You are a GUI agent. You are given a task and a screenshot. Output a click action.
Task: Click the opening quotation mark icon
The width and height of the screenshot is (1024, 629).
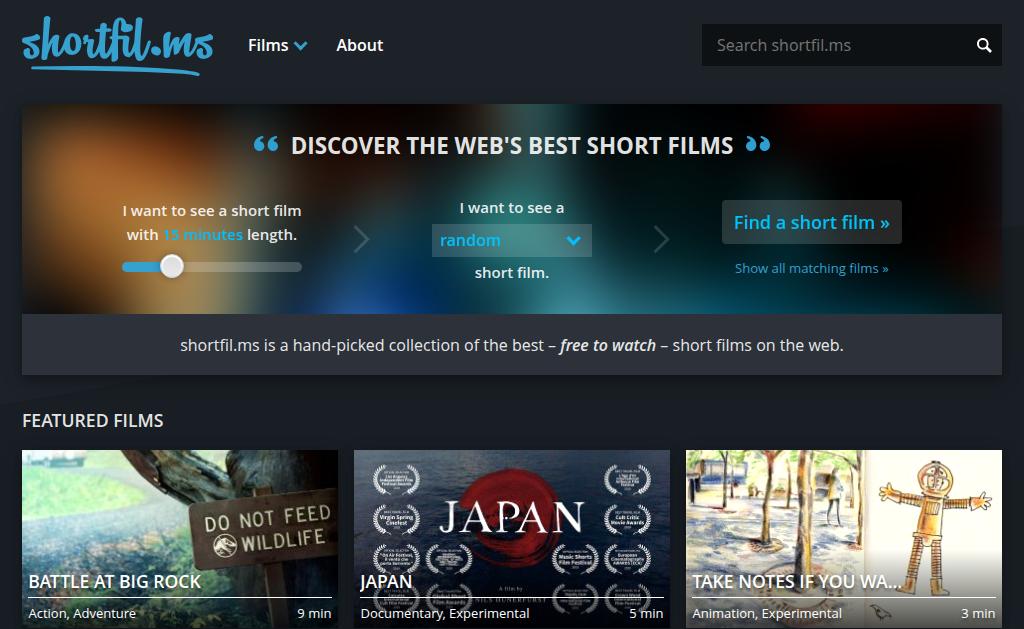point(266,145)
